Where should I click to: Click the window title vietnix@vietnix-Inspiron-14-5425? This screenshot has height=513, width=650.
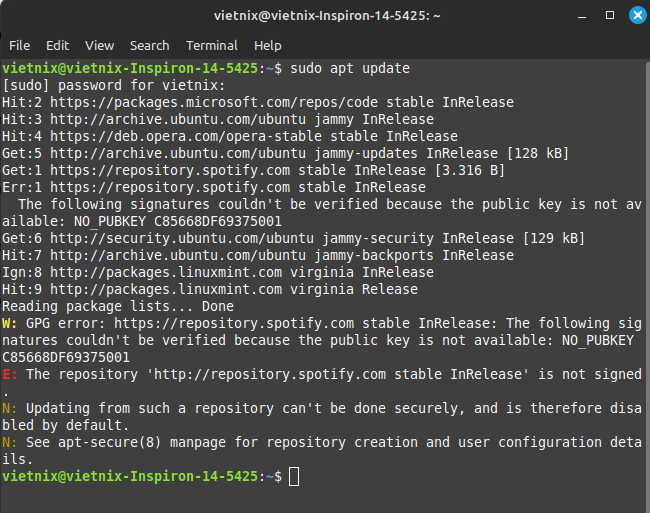pos(327,16)
